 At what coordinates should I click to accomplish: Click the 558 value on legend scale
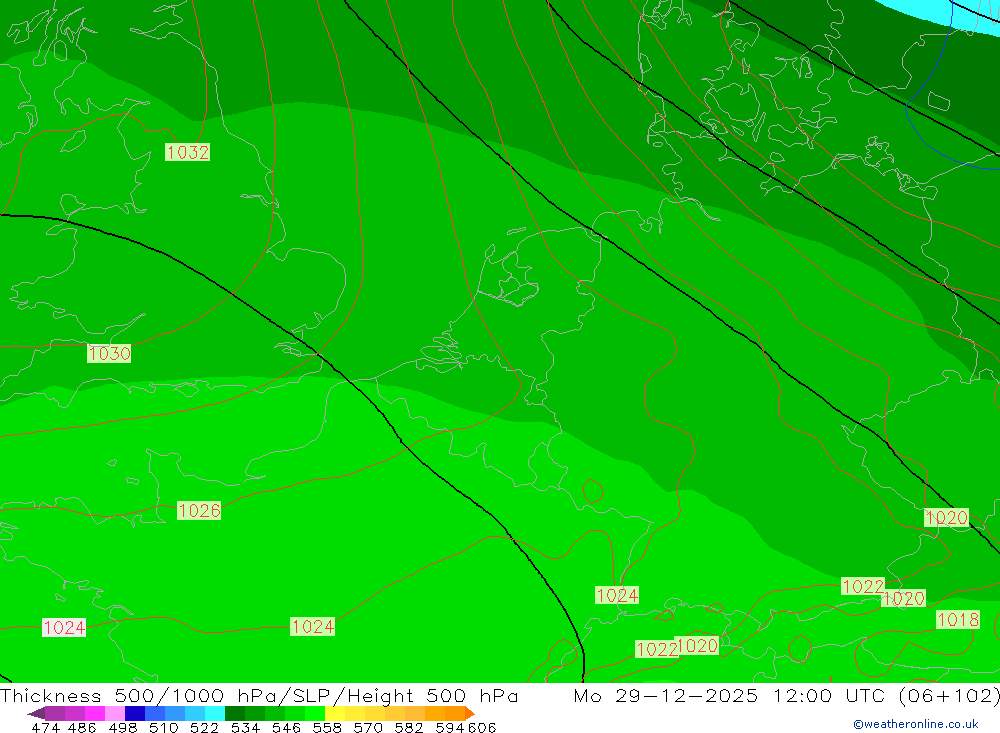click(x=327, y=728)
